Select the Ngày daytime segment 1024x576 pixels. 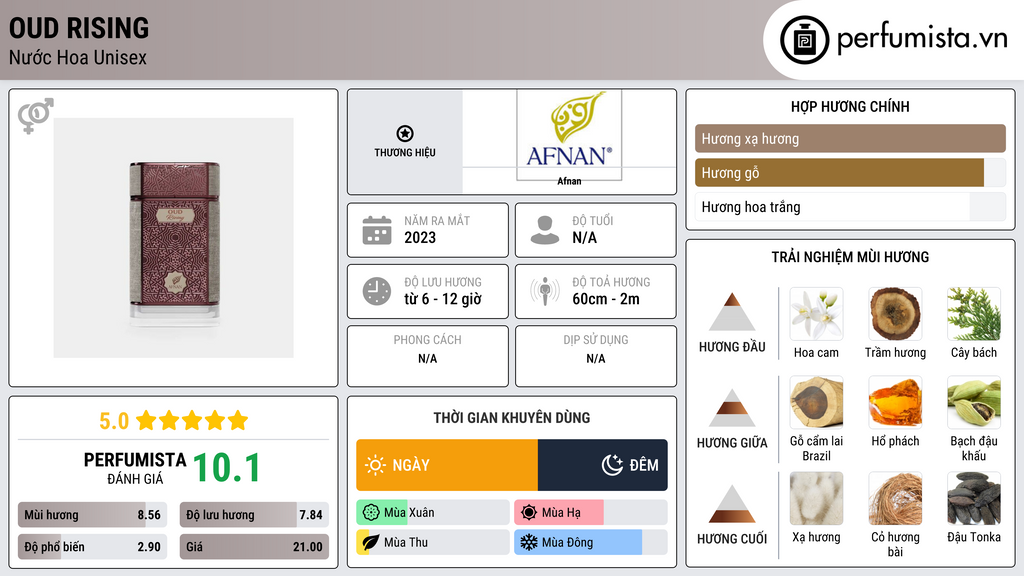pos(447,465)
